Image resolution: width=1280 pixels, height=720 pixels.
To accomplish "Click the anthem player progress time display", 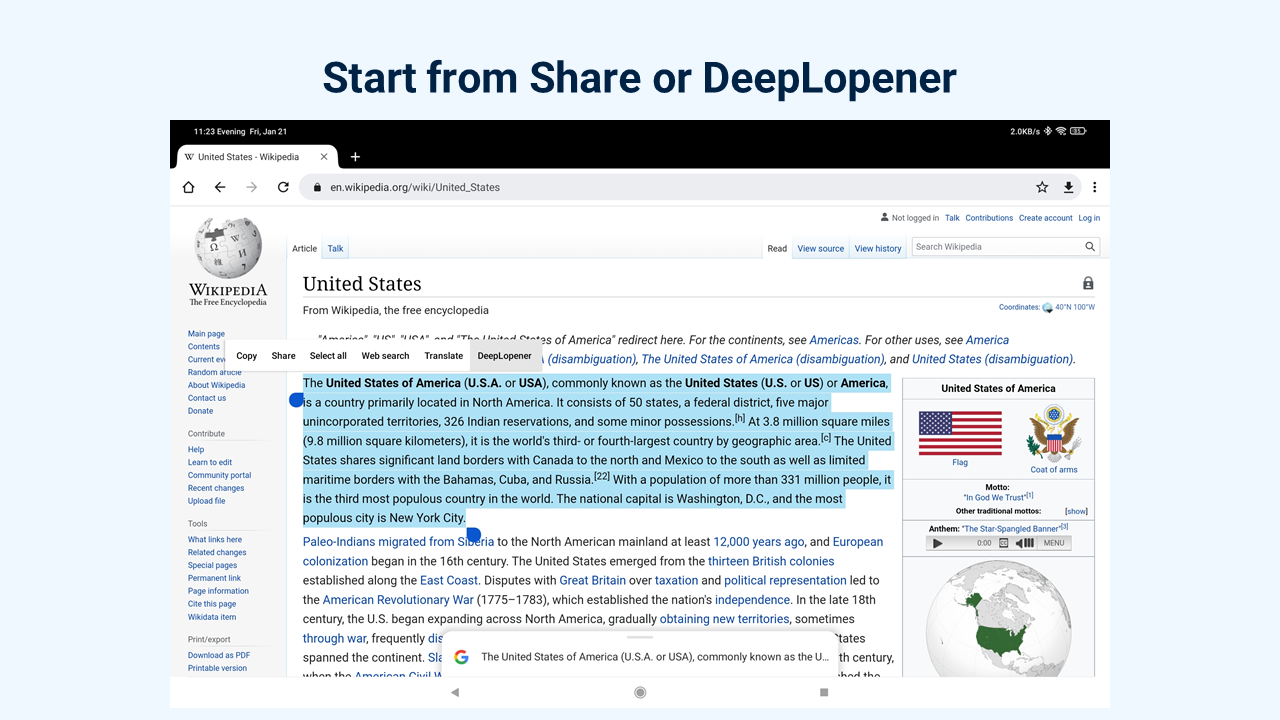I will click(x=984, y=543).
